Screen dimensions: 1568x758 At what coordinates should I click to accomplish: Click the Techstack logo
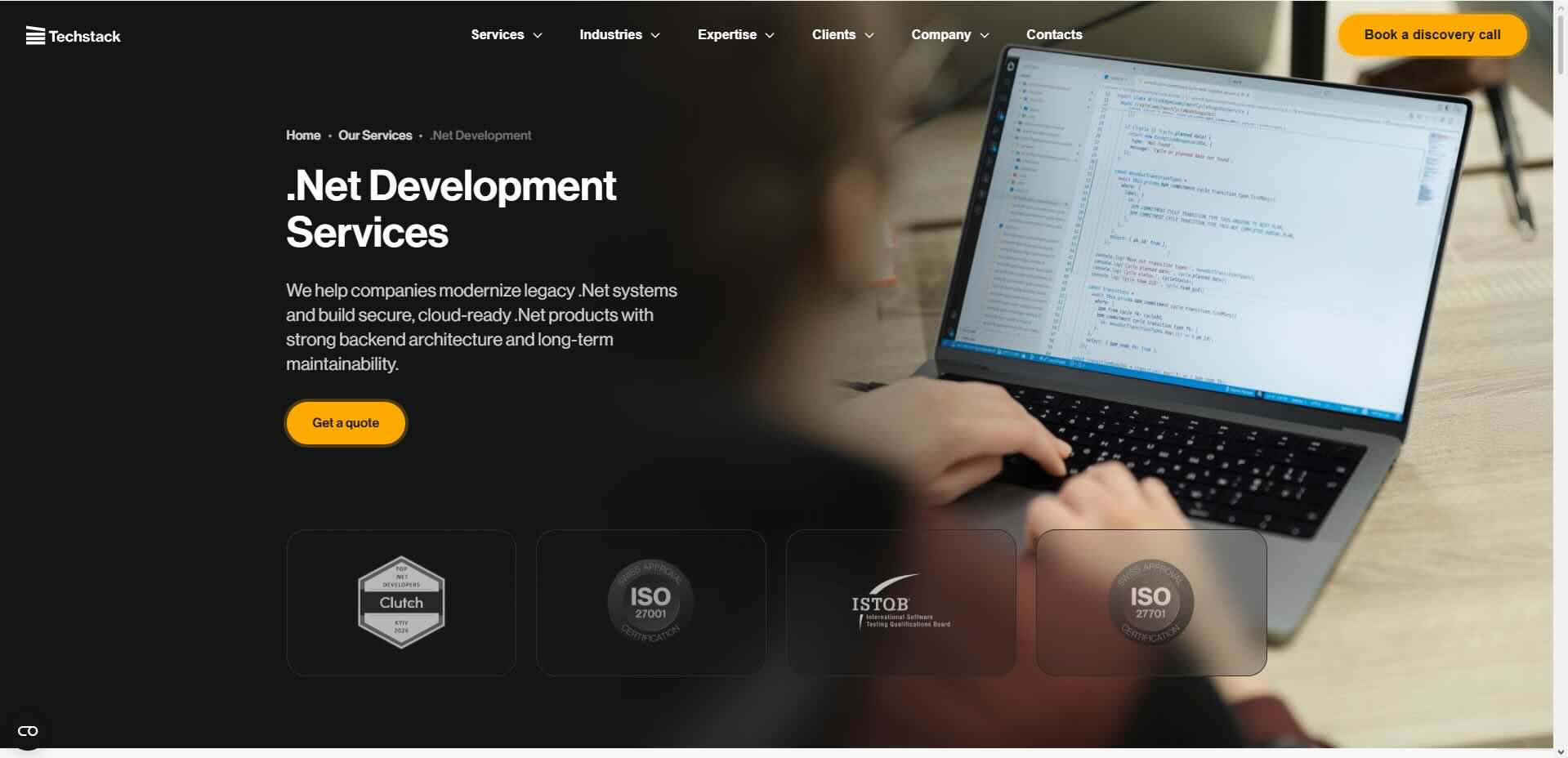(73, 36)
